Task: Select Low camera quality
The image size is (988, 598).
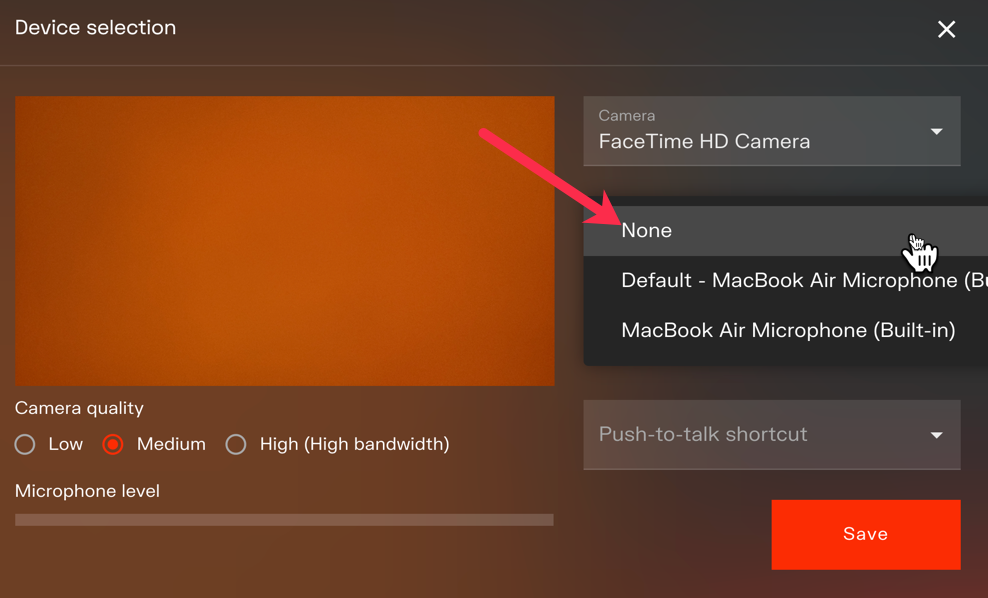Action: coord(25,444)
